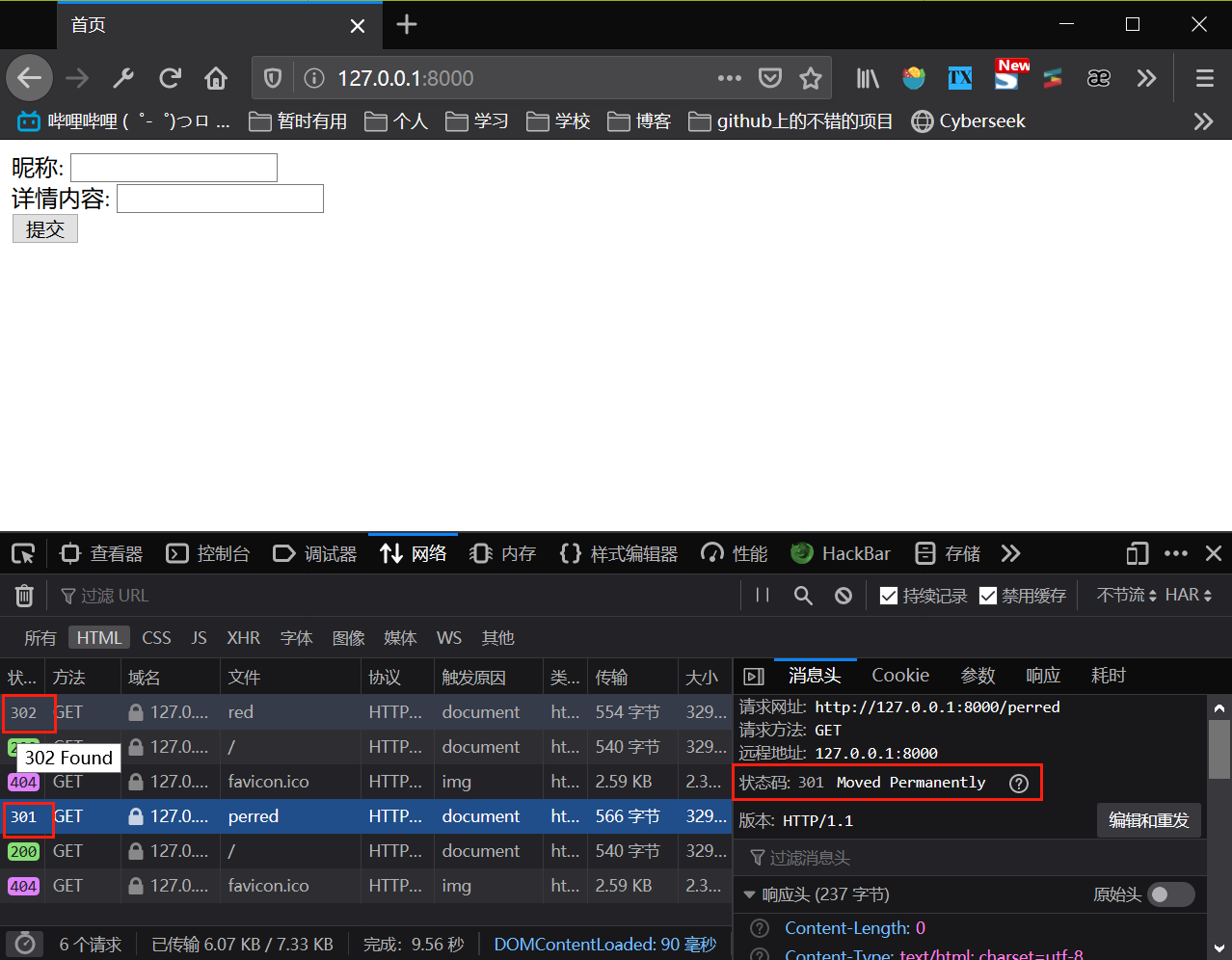
Task: Click the 编辑和重发 button
Action: pos(1149,821)
